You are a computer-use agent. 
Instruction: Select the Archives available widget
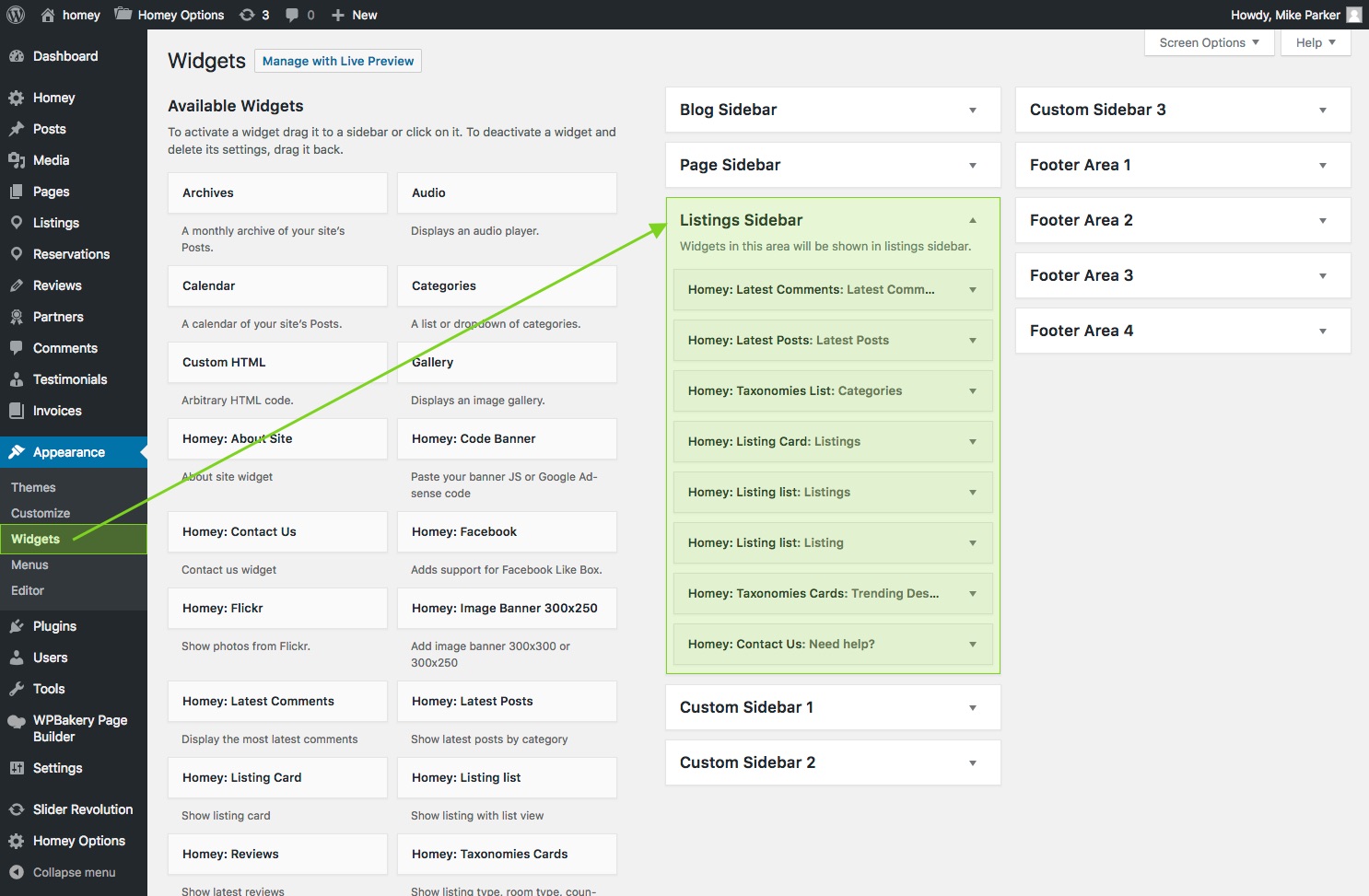277,192
